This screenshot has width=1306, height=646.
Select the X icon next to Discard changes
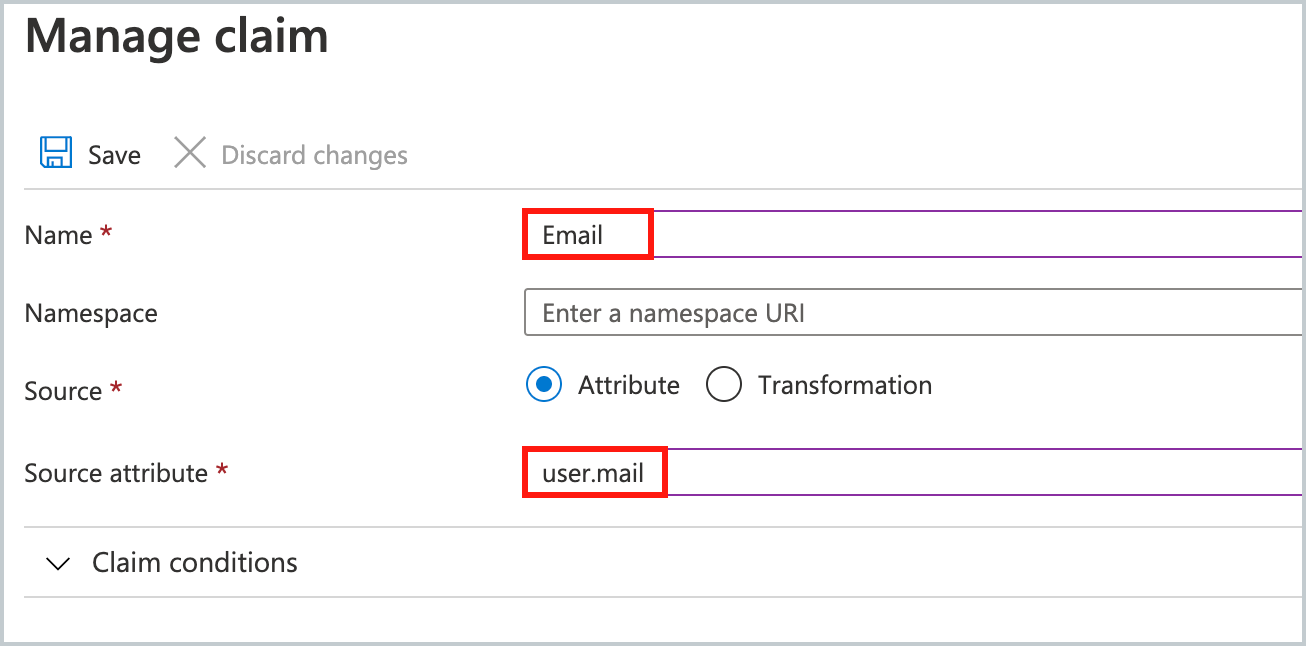coord(190,153)
